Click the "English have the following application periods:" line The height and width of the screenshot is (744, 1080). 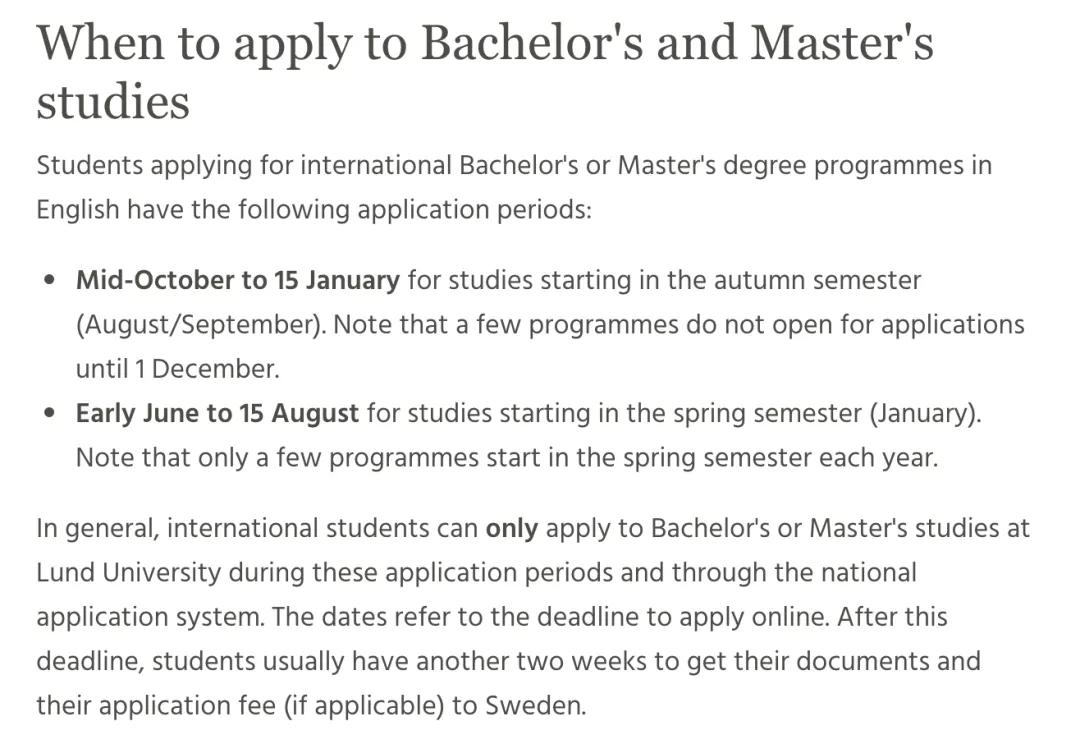point(314,209)
